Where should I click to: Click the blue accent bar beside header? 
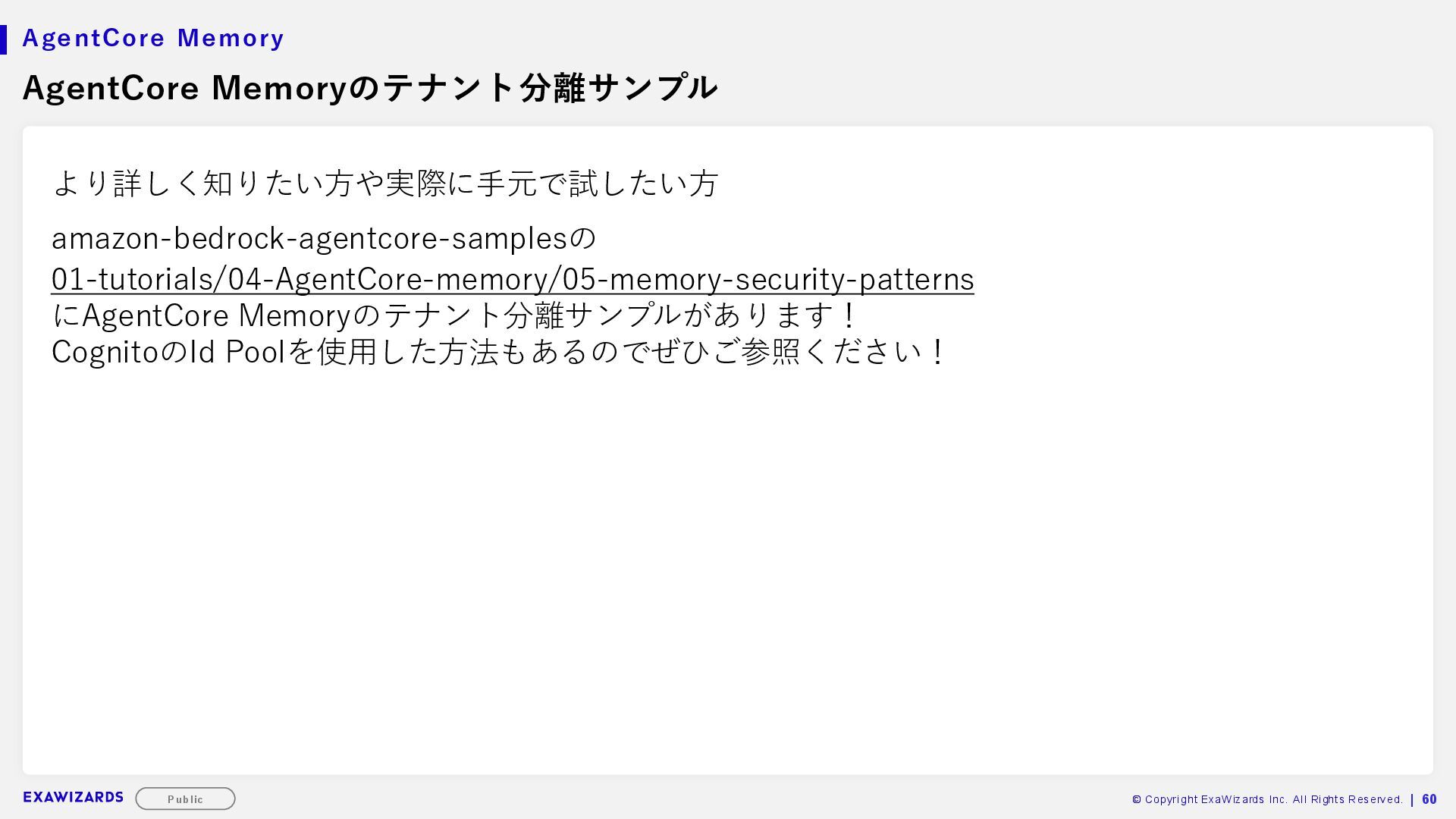tap(4, 39)
